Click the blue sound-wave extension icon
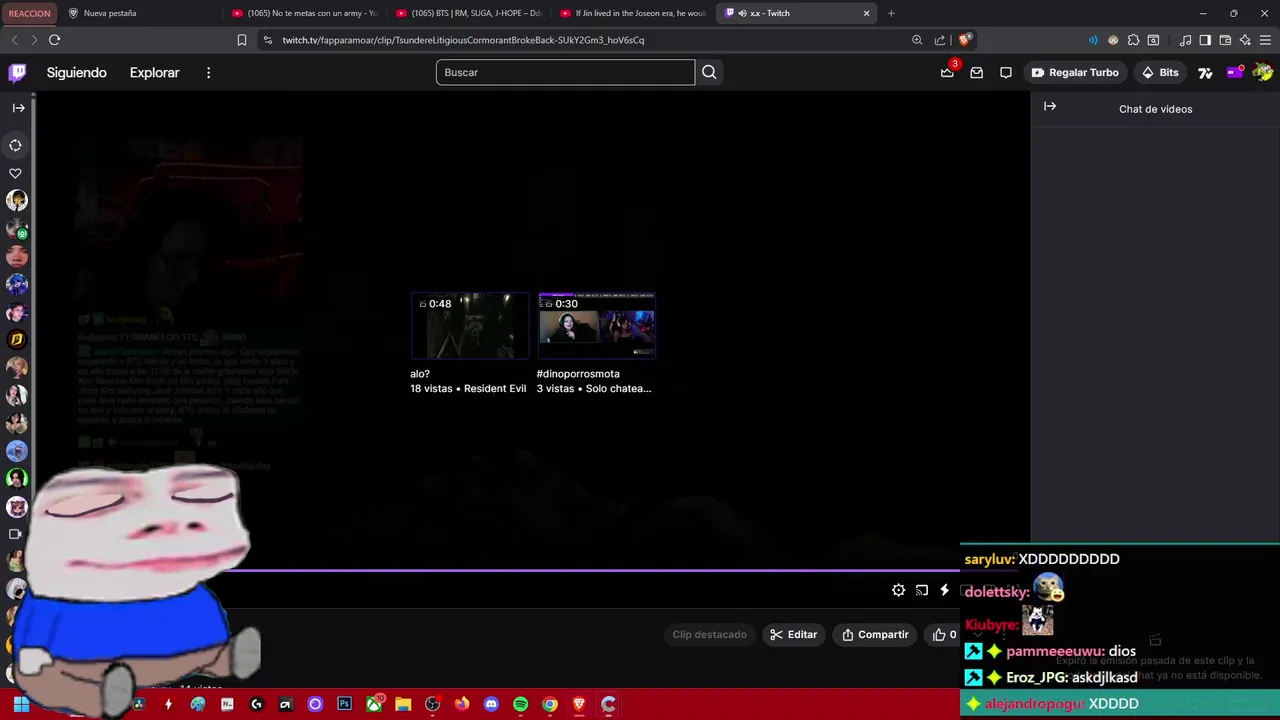This screenshot has height=720, width=1280. pyautogui.click(x=1093, y=40)
